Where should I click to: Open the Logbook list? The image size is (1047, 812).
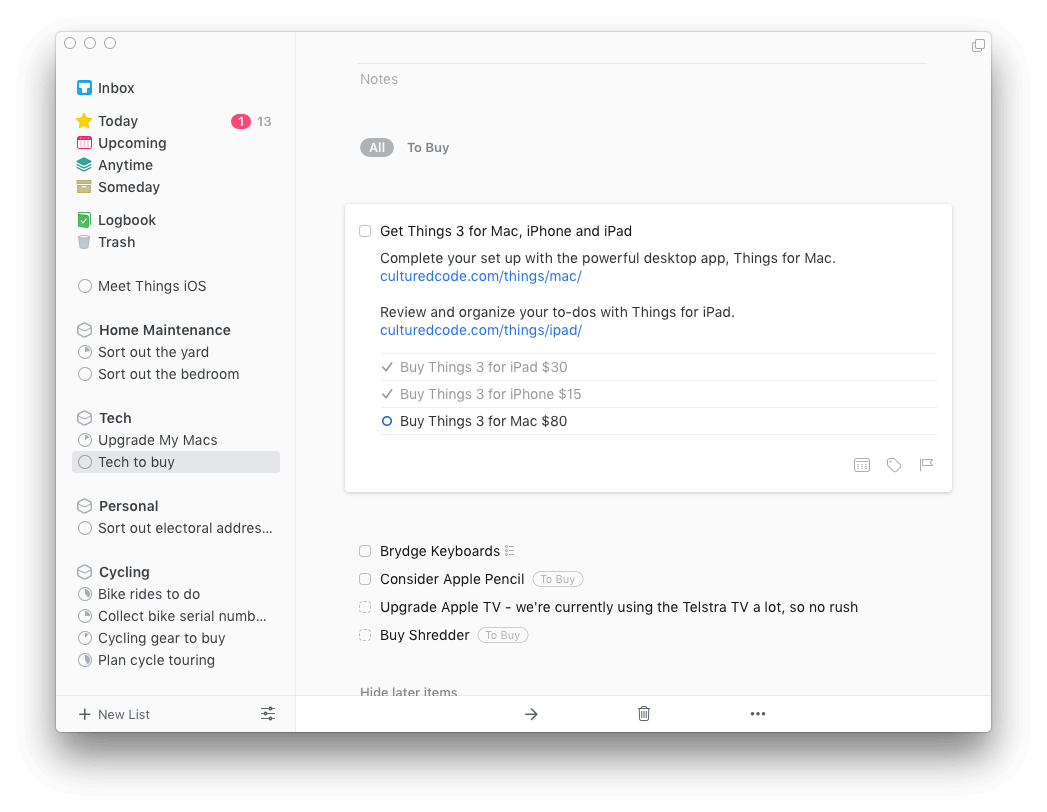pyautogui.click(x=176, y=220)
